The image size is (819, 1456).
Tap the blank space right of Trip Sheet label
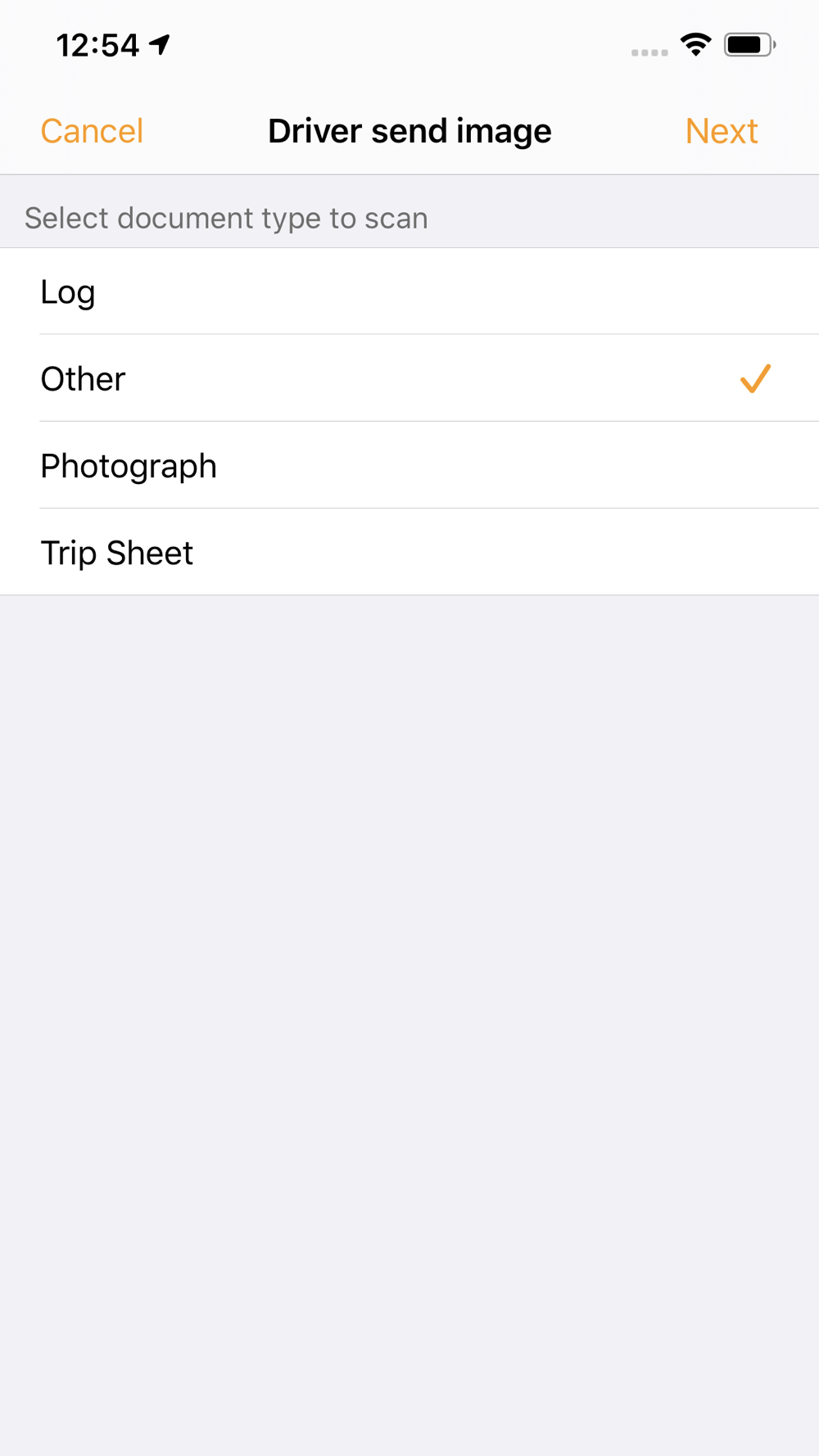(506, 552)
